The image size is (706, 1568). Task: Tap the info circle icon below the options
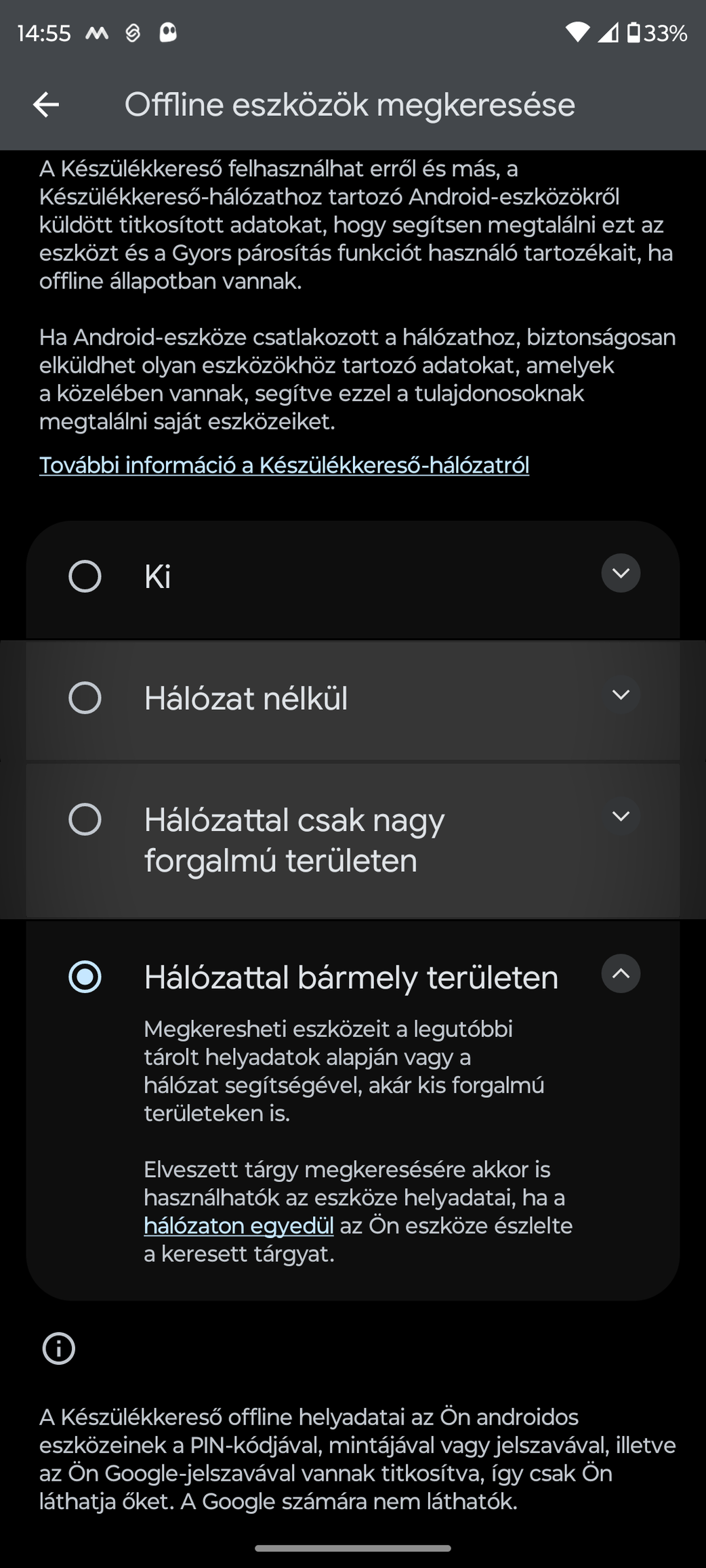(58, 1348)
